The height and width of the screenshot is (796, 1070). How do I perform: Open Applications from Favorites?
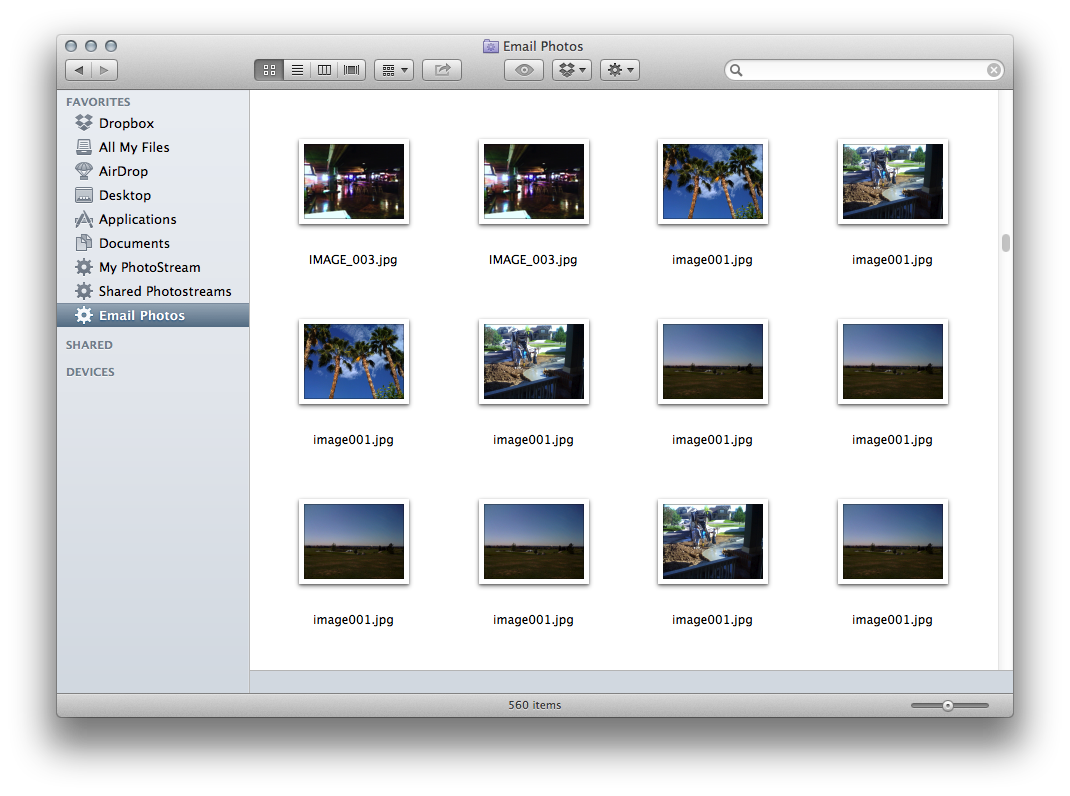pos(153,219)
